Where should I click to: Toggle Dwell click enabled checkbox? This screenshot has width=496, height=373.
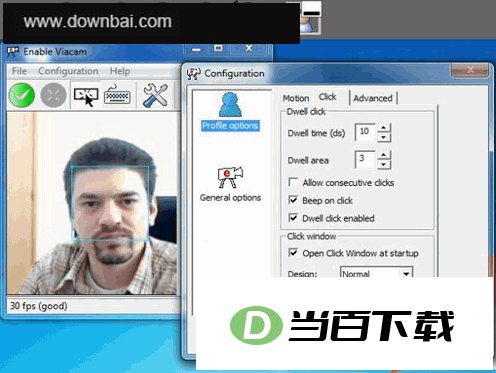tap(293, 218)
